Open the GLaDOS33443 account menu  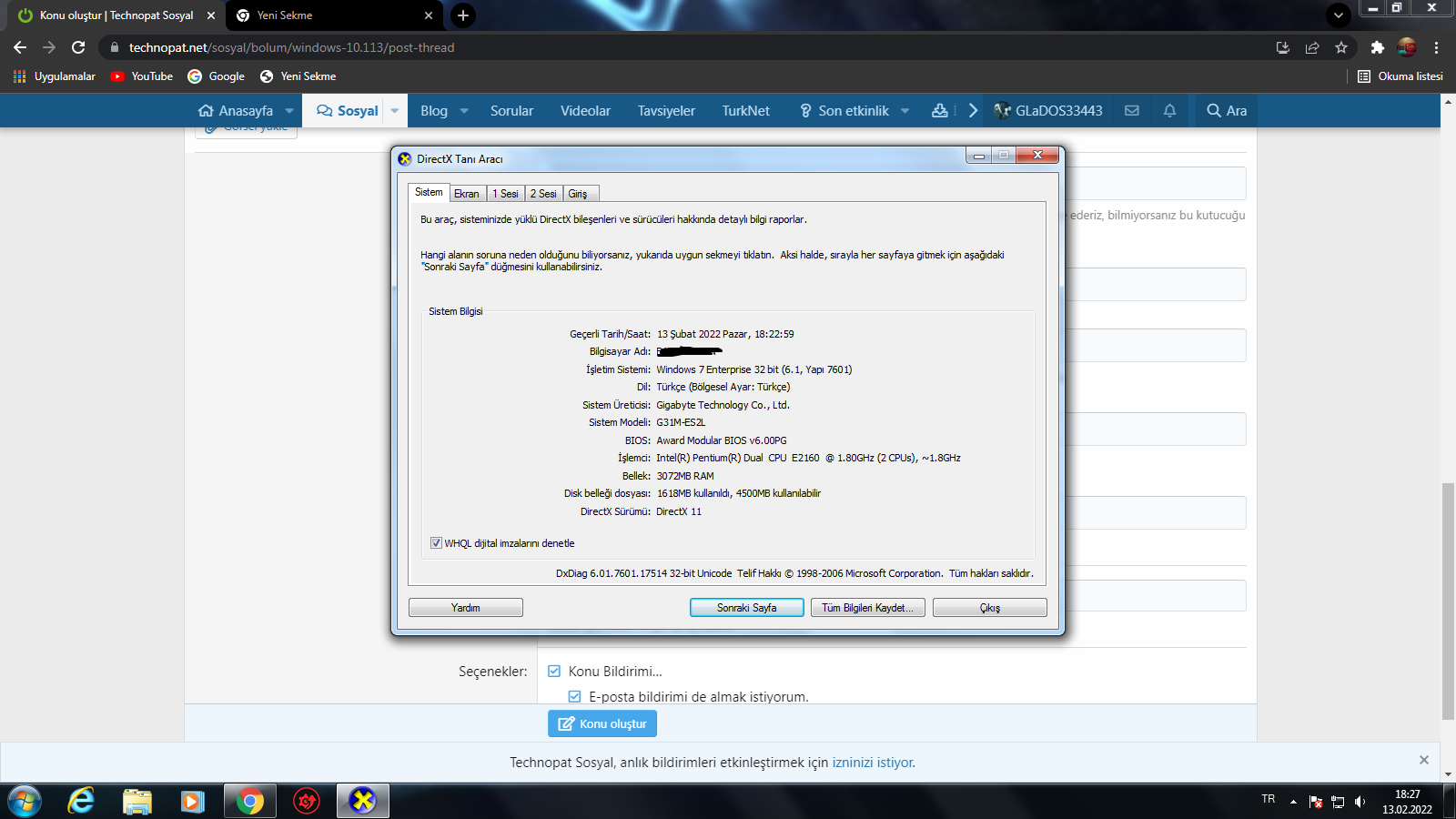click(x=1048, y=111)
